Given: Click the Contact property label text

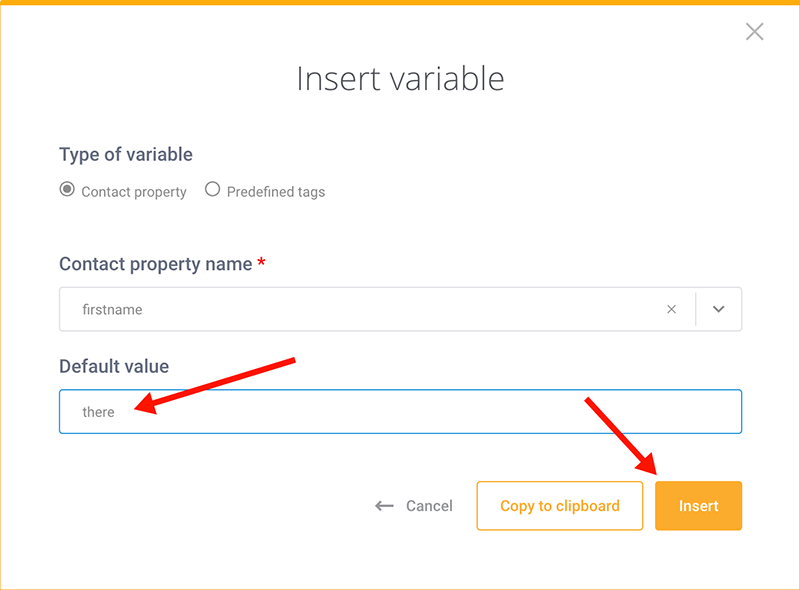Looking at the screenshot, I should tap(134, 192).
